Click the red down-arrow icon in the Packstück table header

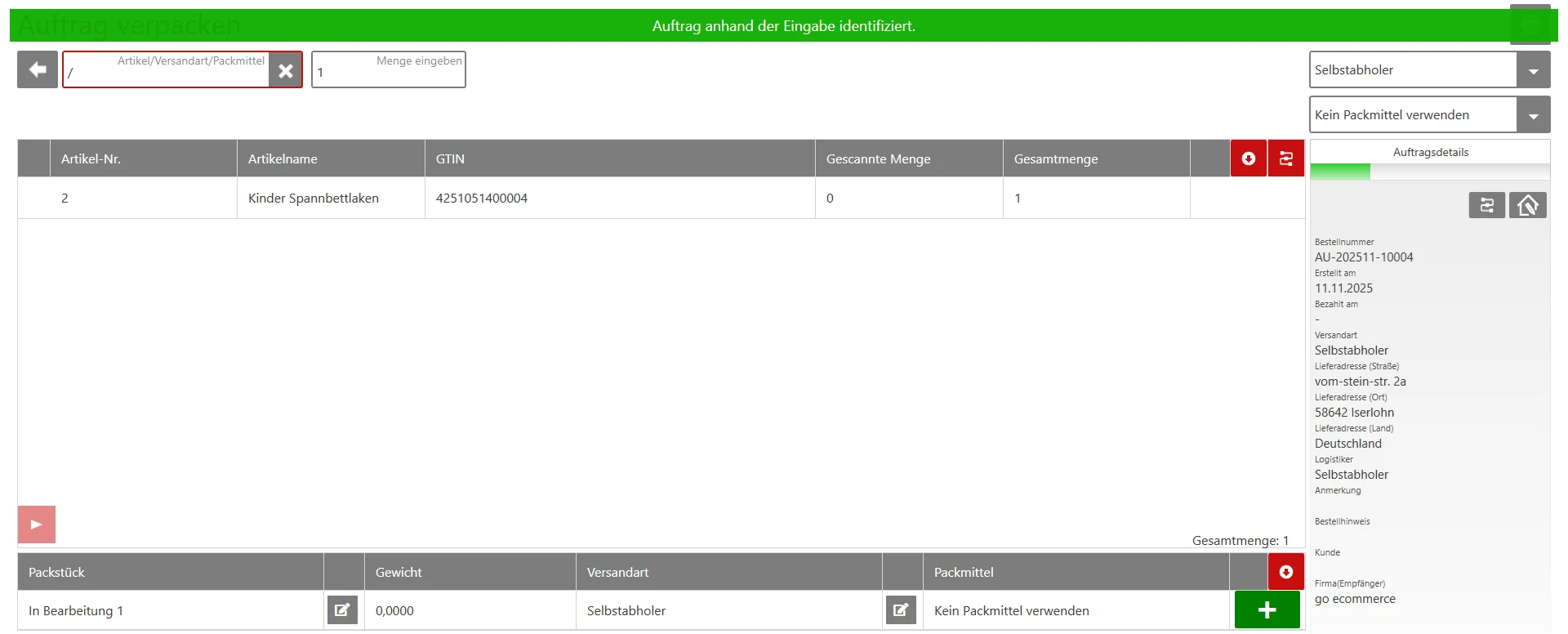(1286, 572)
